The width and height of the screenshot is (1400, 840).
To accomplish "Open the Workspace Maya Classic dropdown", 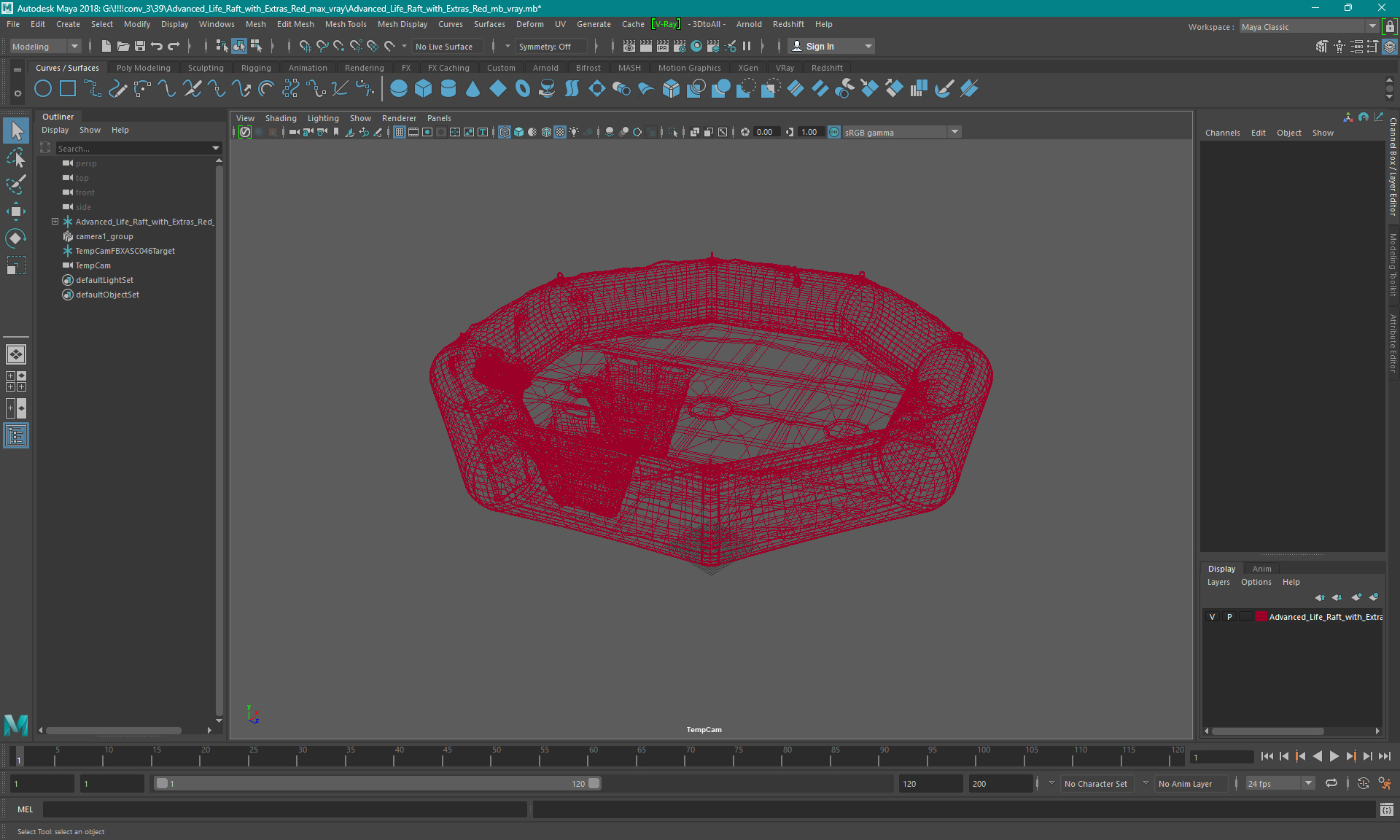I will (1309, 26).
